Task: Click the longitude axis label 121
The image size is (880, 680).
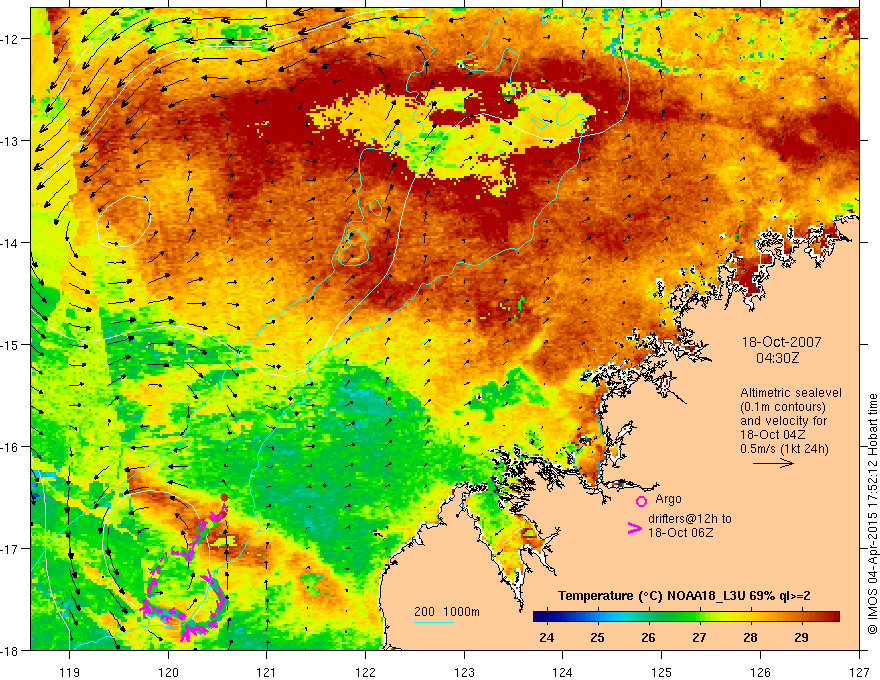Action: (267, 672)
